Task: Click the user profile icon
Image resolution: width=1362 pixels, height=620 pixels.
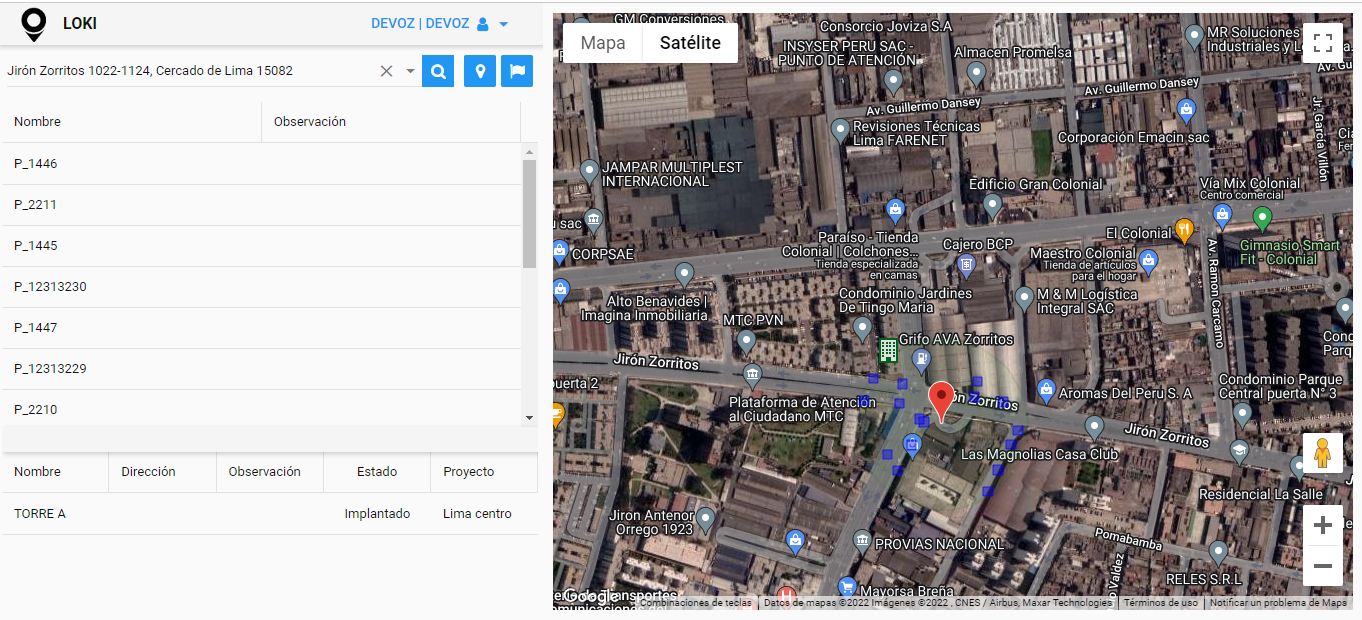Action: point(483,24)
